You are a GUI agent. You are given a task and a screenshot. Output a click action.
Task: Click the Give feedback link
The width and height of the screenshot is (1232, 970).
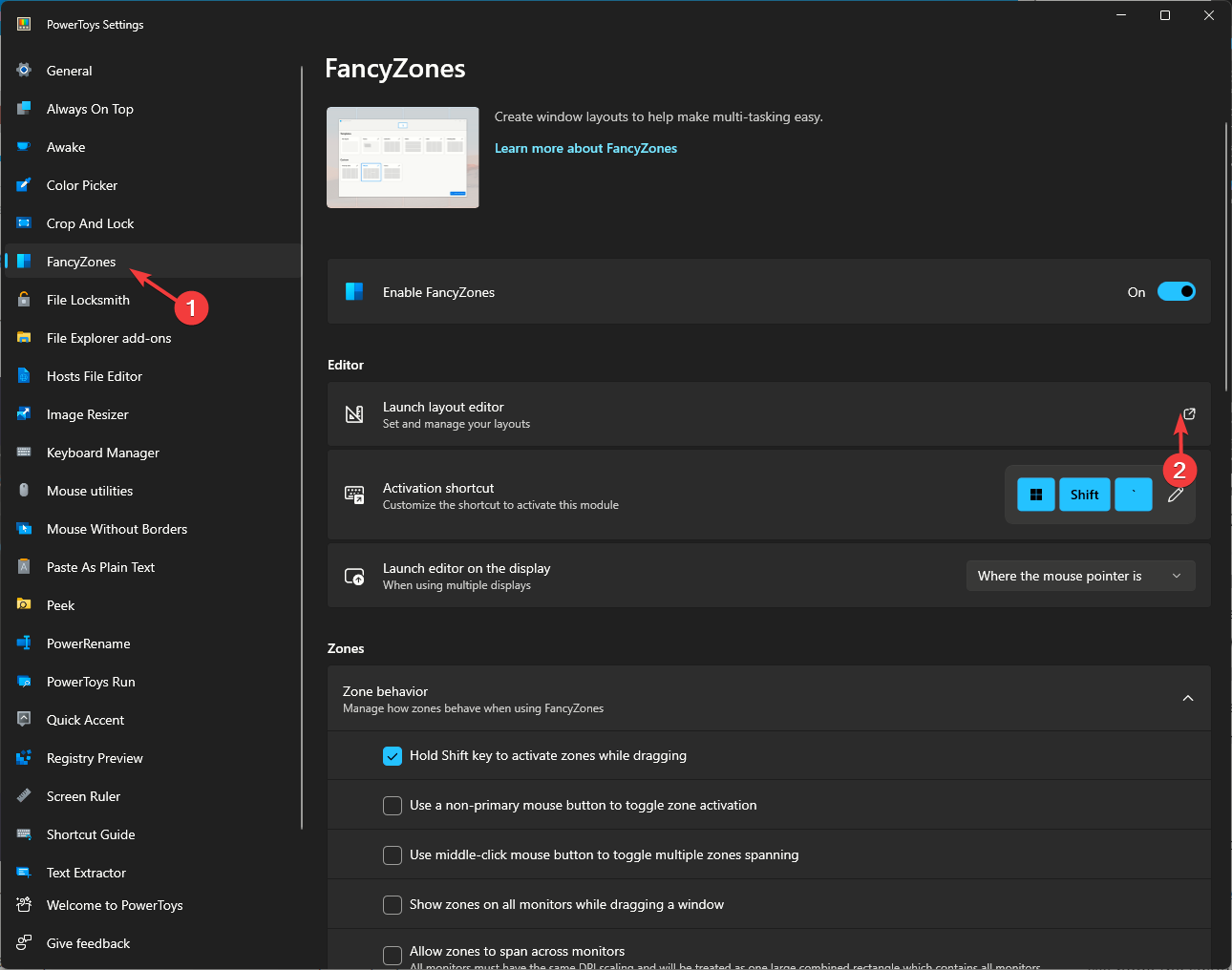point(88,943)
